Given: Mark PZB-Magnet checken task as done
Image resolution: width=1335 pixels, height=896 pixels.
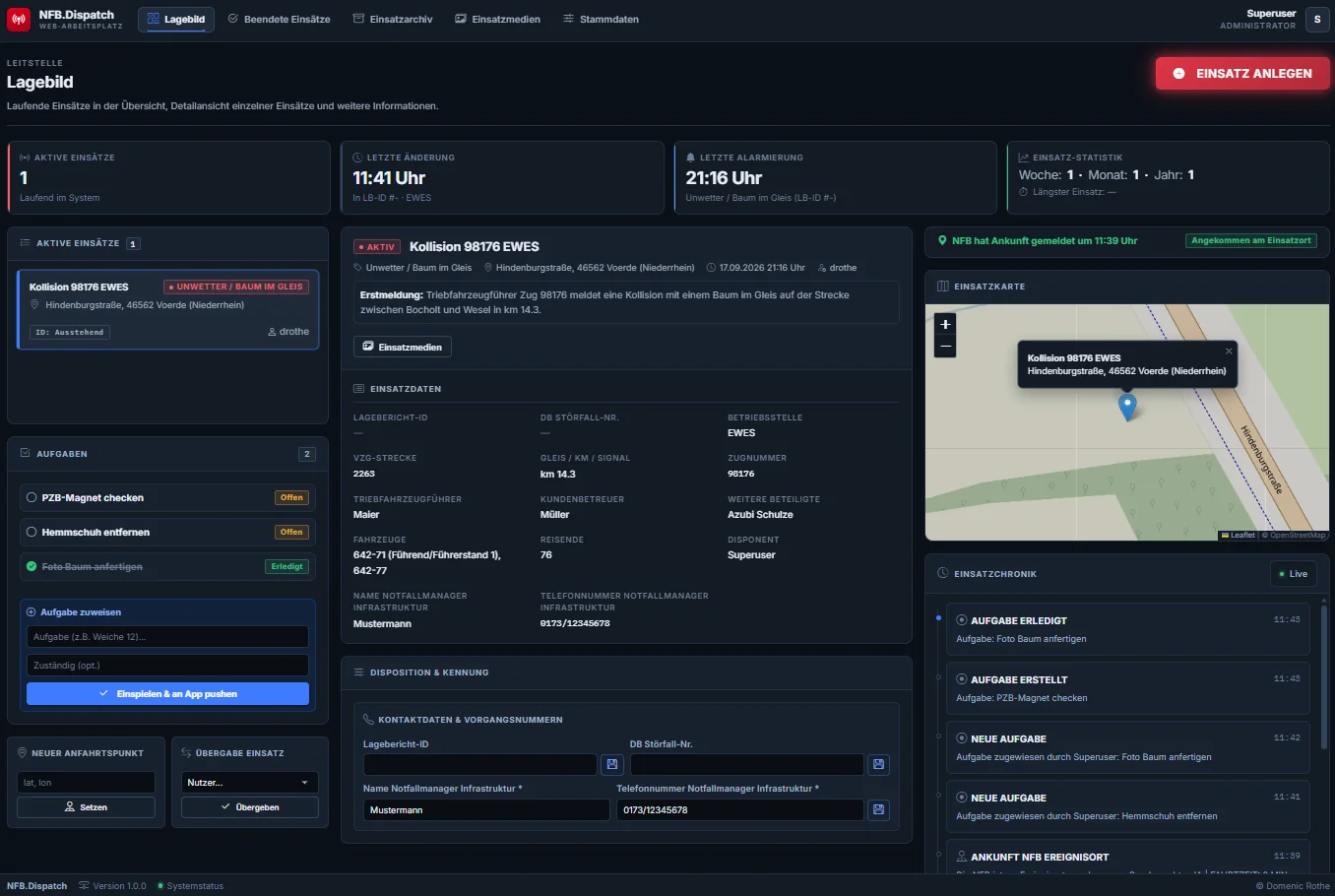Looking at the screenshot, I should pos(32,498).
